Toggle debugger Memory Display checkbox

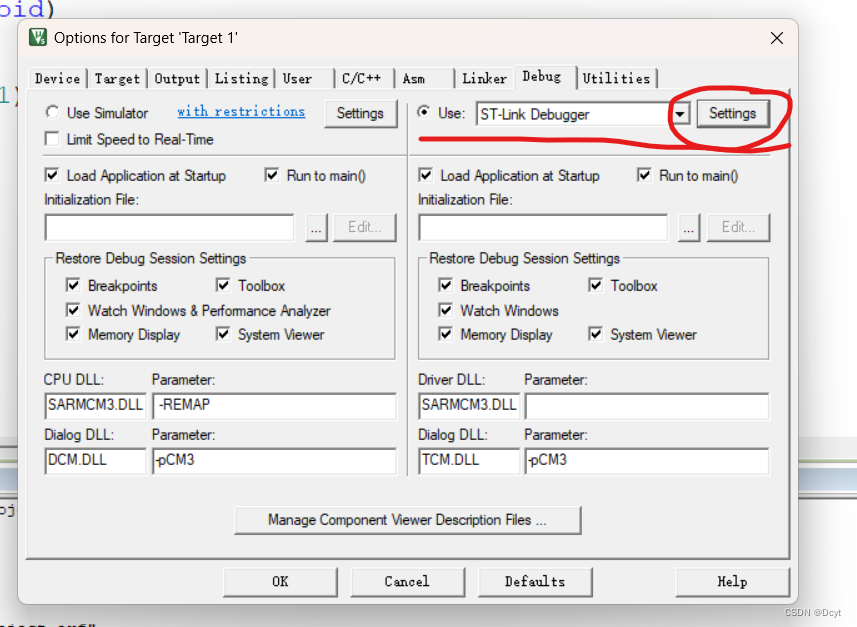pos(445,333)
